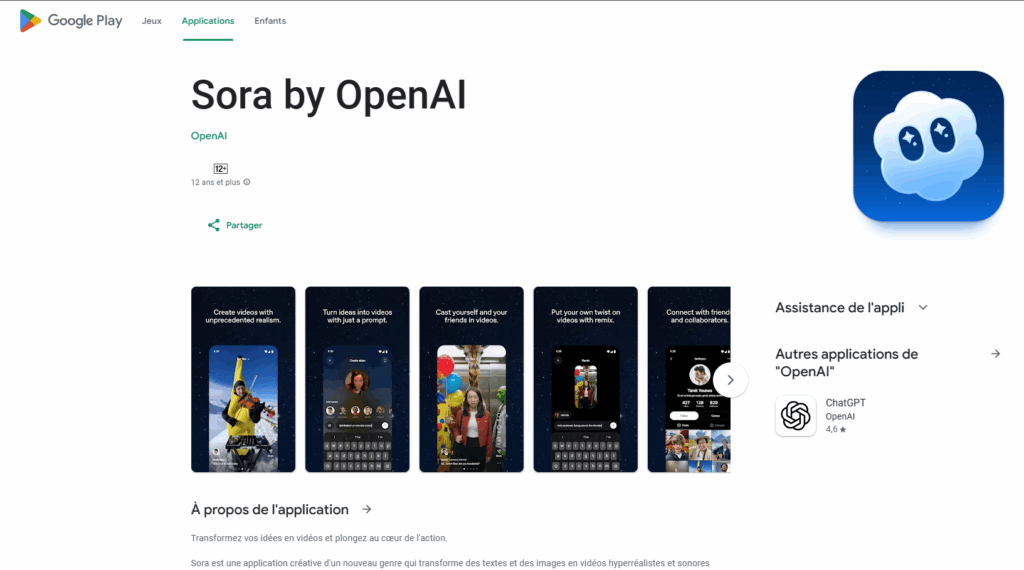Click the ChatGPT app icon
Image resolution: width=1024 pixels, height=570 pixels.
click(x=795, y=416)
